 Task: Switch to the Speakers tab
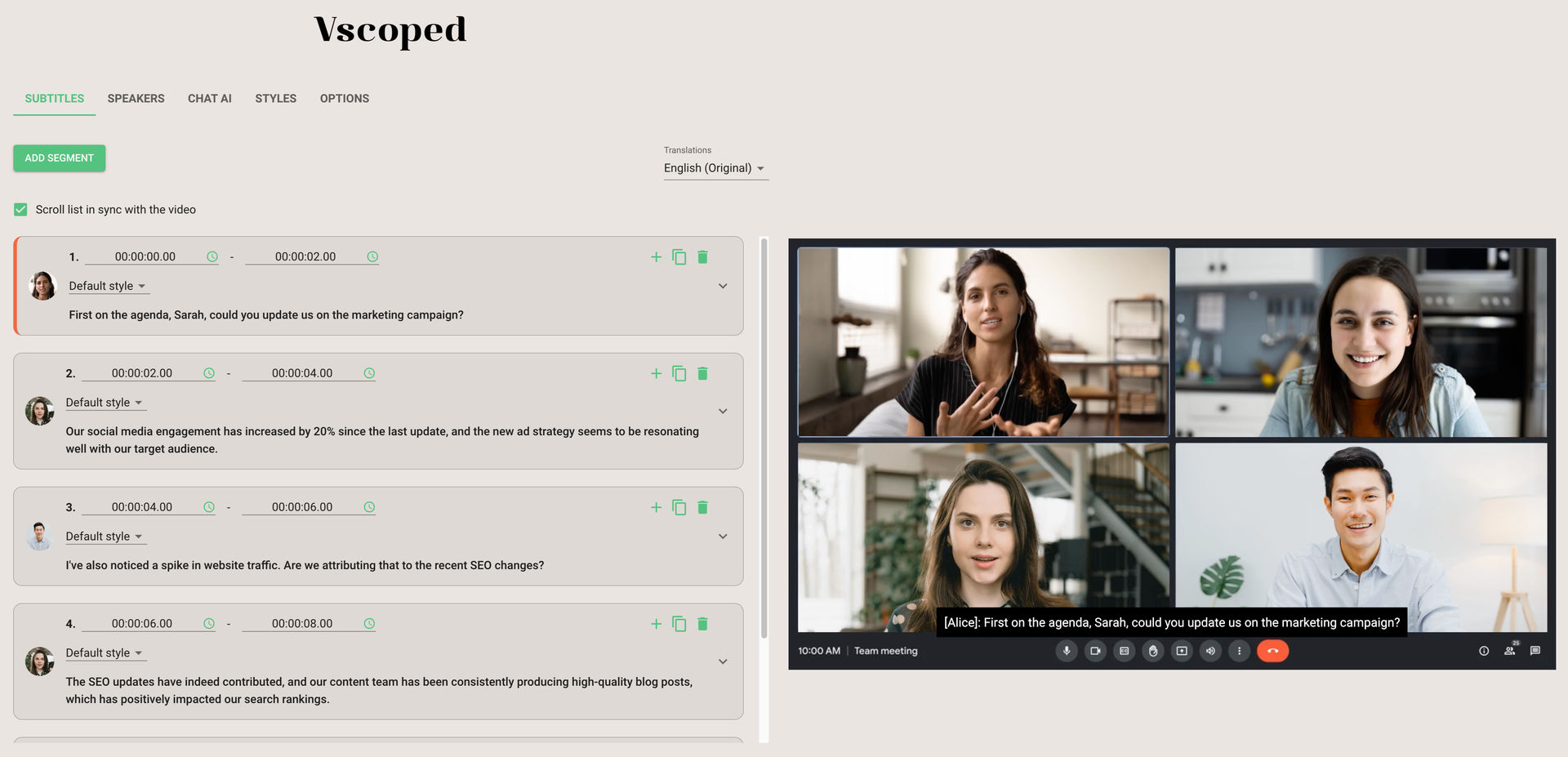[136, 99]
